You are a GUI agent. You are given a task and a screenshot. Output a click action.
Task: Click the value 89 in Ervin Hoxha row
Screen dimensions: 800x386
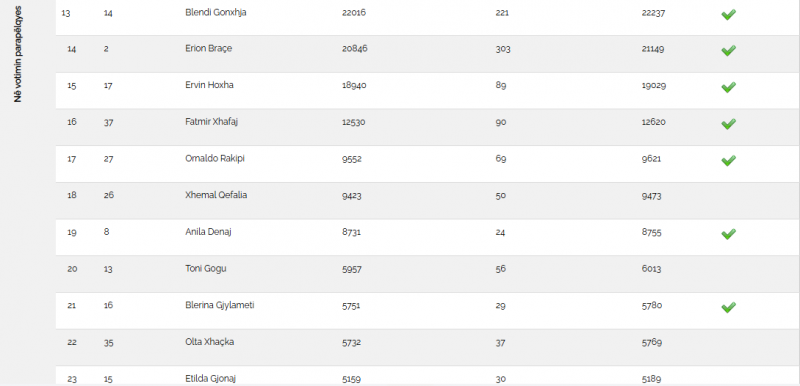coord(501,86)
